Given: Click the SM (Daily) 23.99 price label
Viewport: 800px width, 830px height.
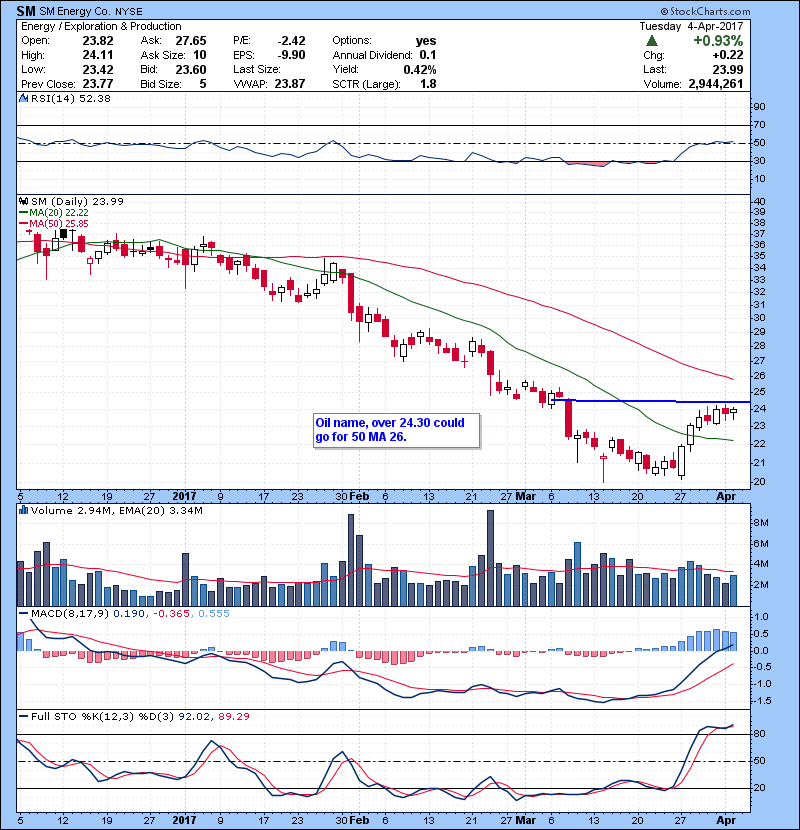Looking at the screenshot, I should [77, 201].
